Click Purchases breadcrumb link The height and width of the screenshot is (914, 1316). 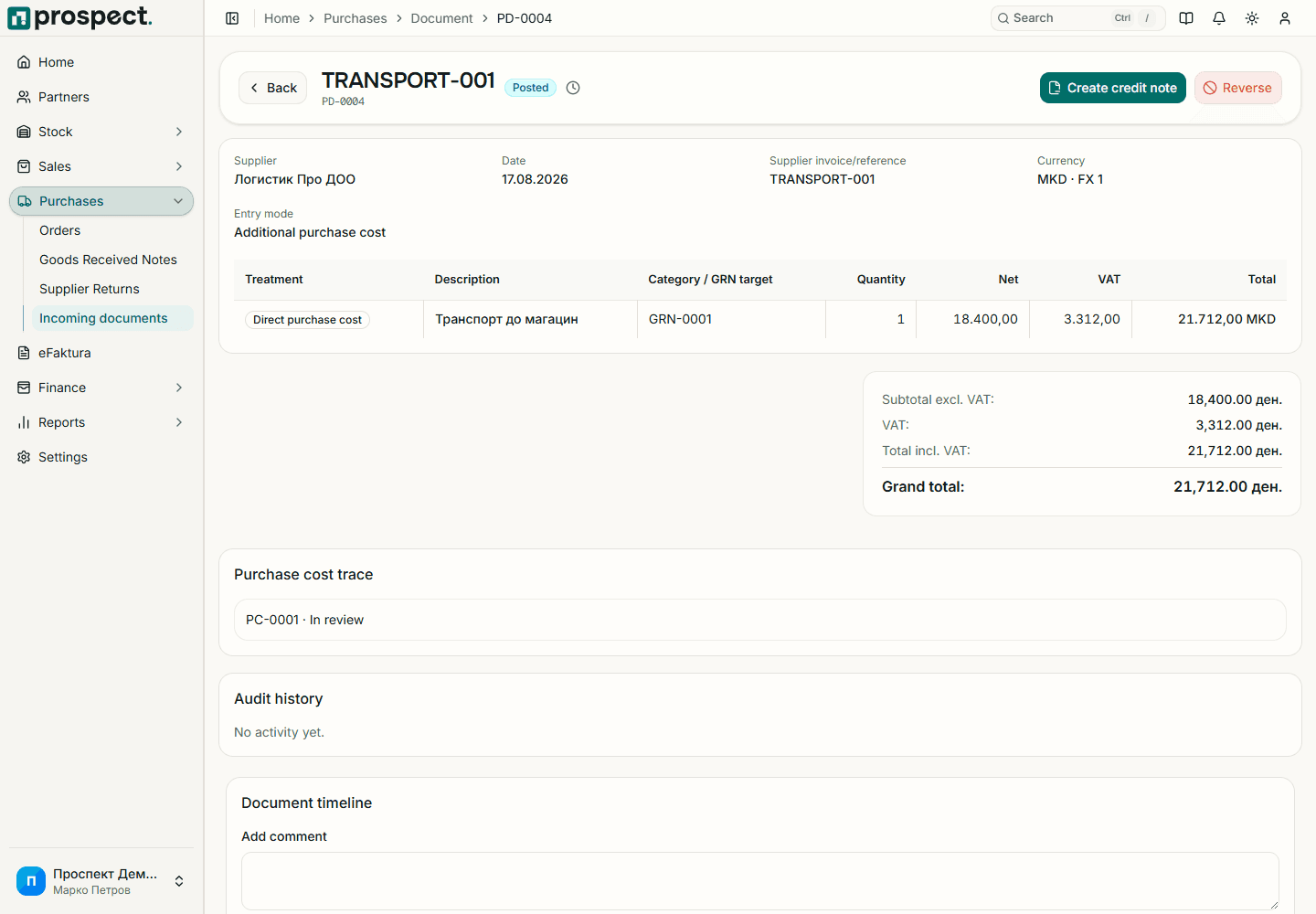point(355,18)
